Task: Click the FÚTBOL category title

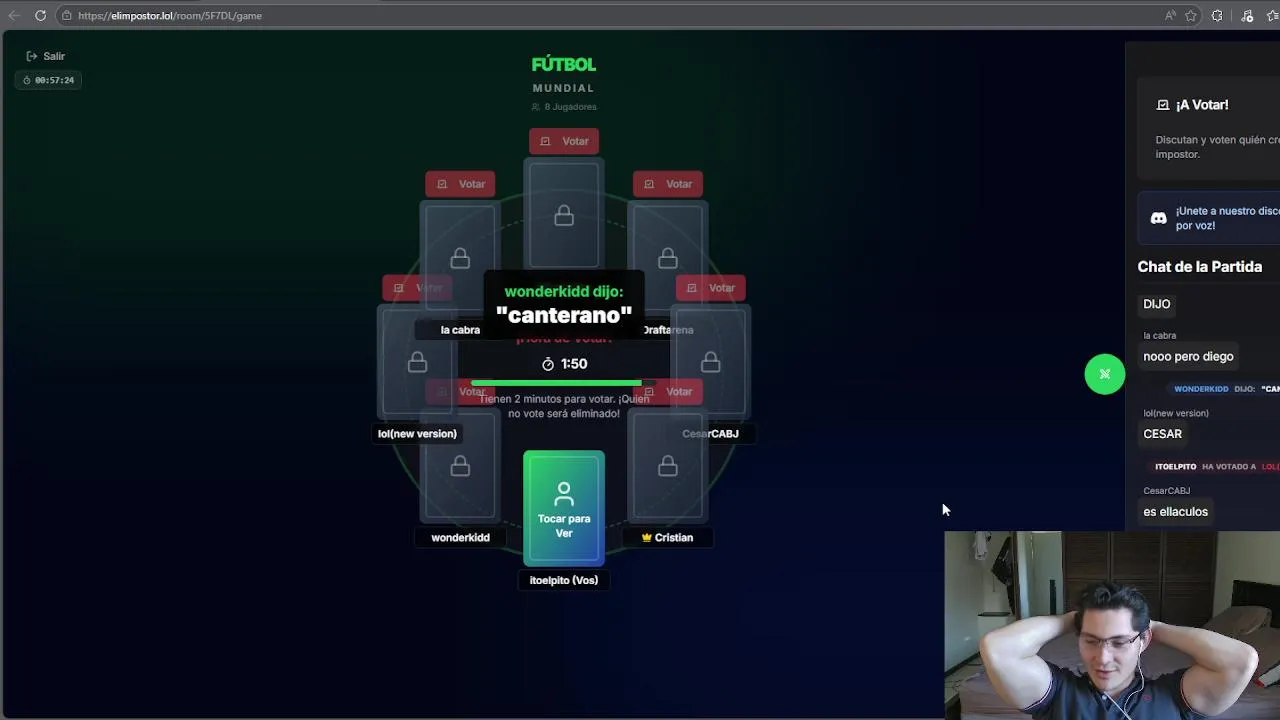Action: pyautogui.click(x=564, y=64)
